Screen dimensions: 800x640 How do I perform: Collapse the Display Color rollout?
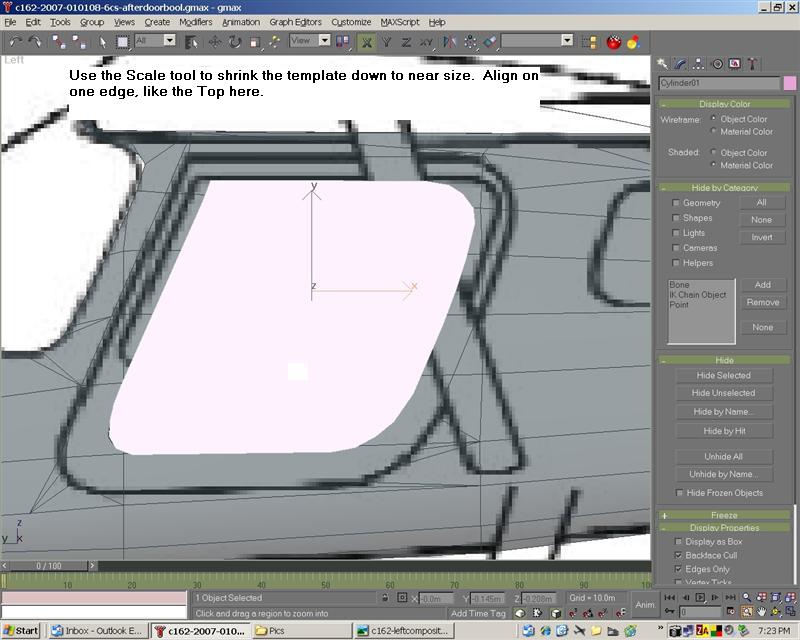pos(724,104)
